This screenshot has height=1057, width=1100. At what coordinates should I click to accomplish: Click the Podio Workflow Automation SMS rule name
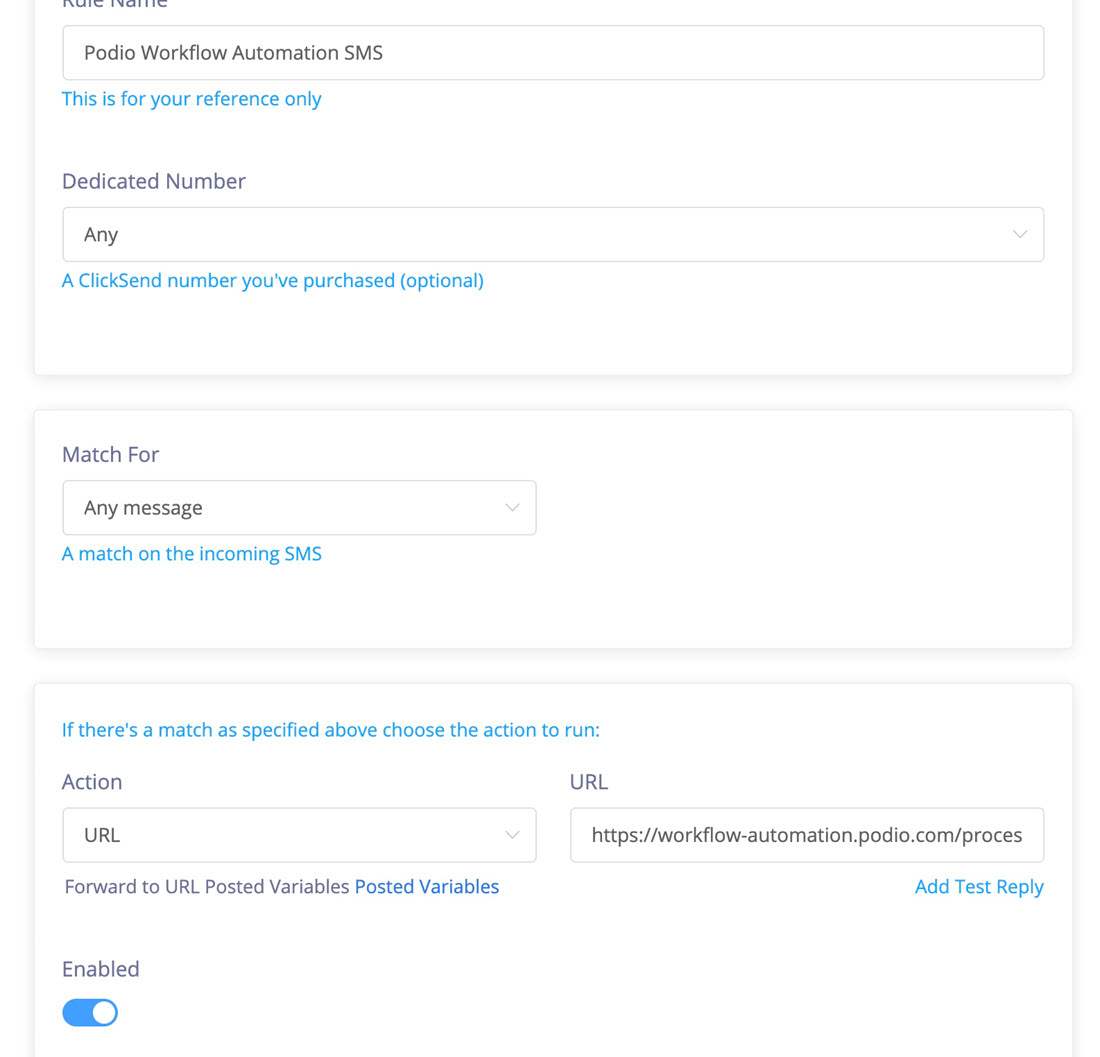(232, 52)
